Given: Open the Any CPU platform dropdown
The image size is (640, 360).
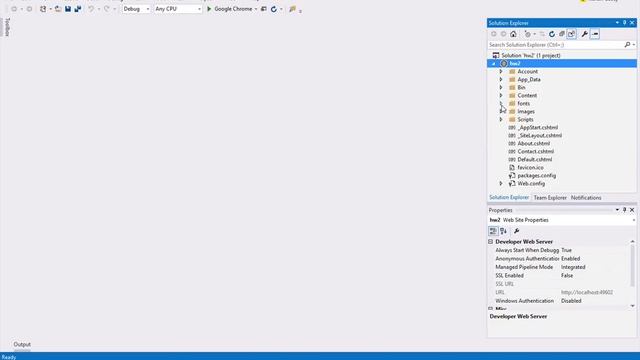Looking at the screenshot, I should 178,9.
